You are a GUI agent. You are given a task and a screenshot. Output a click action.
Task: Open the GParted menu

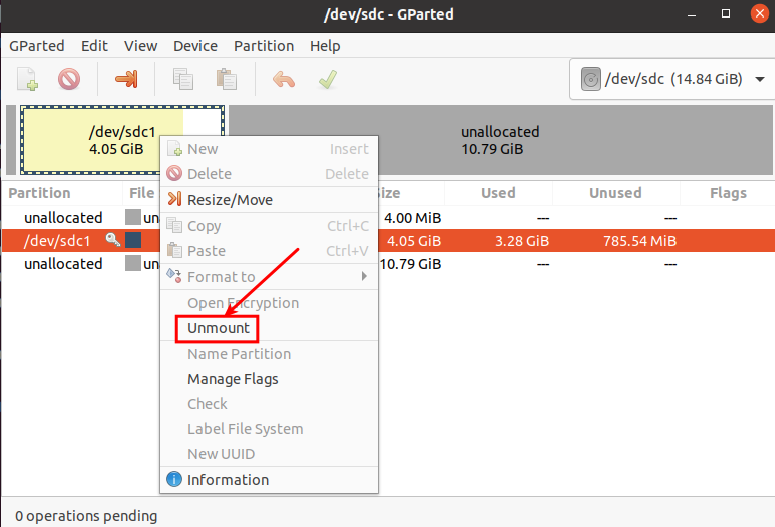coord(37,46)
